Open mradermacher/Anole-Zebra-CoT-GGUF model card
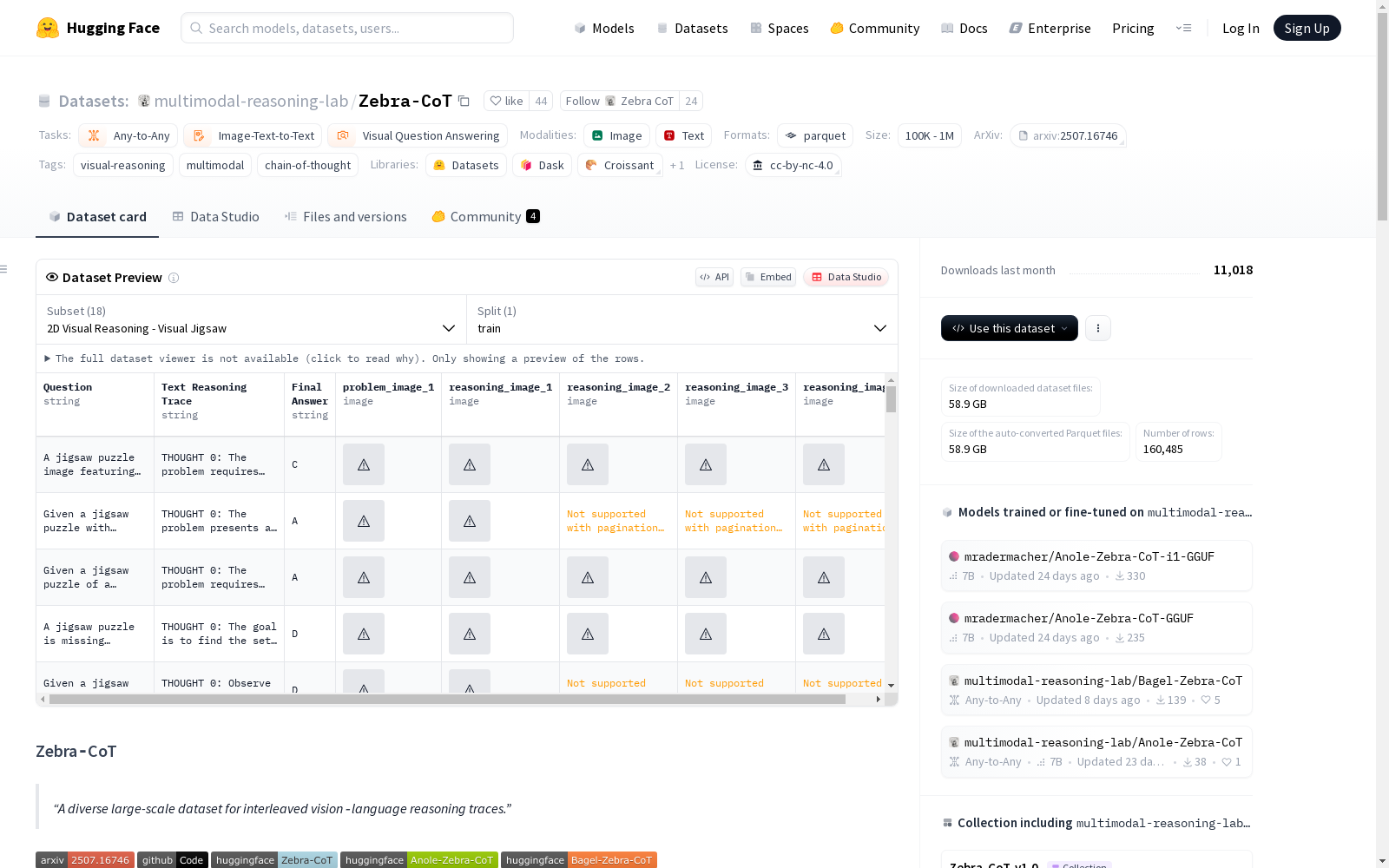This screenshot has height=868, width=1389. pyautogui.click(x=1096, y=628)
